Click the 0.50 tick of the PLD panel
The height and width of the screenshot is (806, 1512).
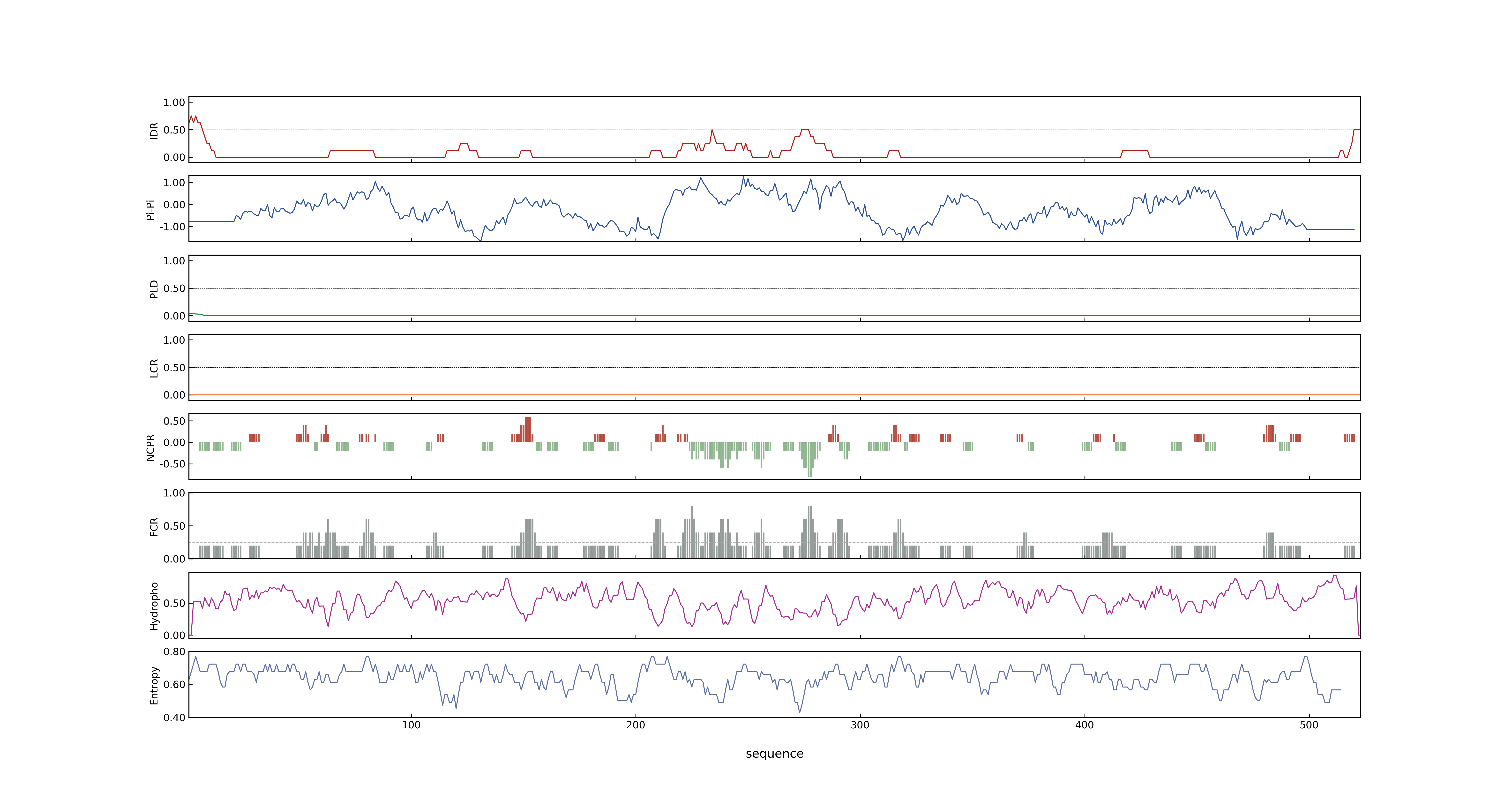174,288
